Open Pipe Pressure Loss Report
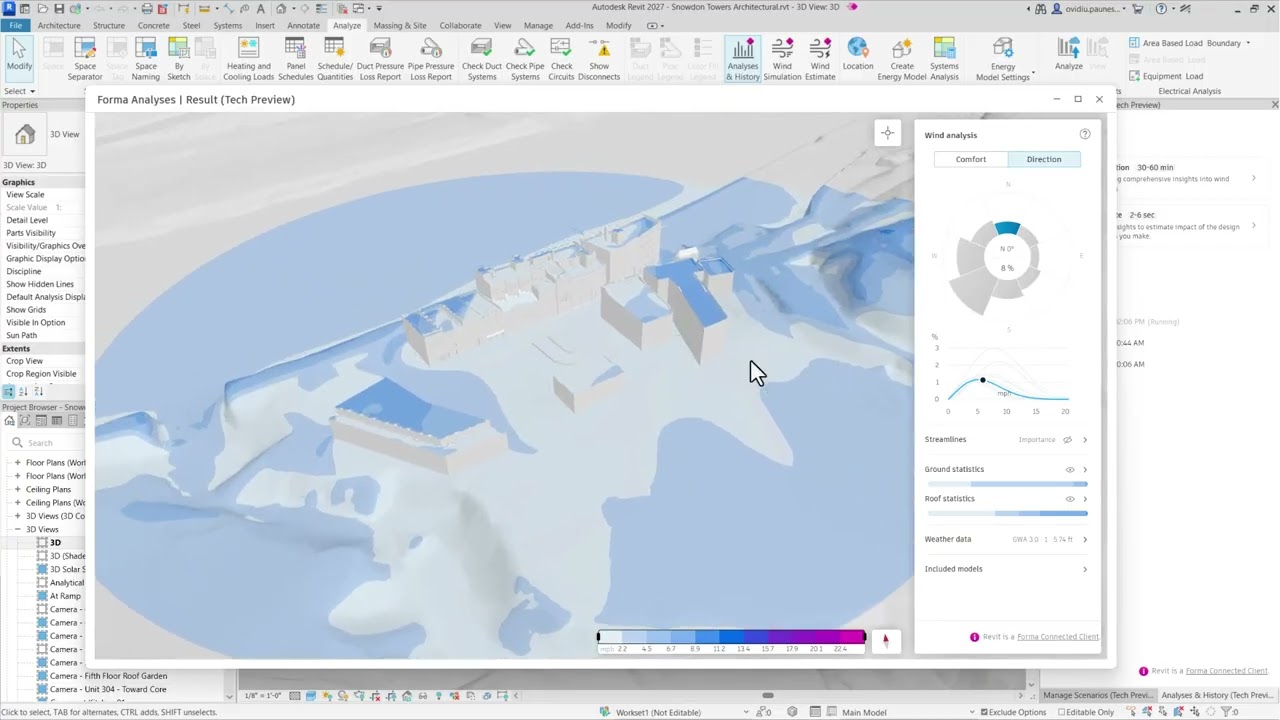1280x720 pixels. [431, 58]
